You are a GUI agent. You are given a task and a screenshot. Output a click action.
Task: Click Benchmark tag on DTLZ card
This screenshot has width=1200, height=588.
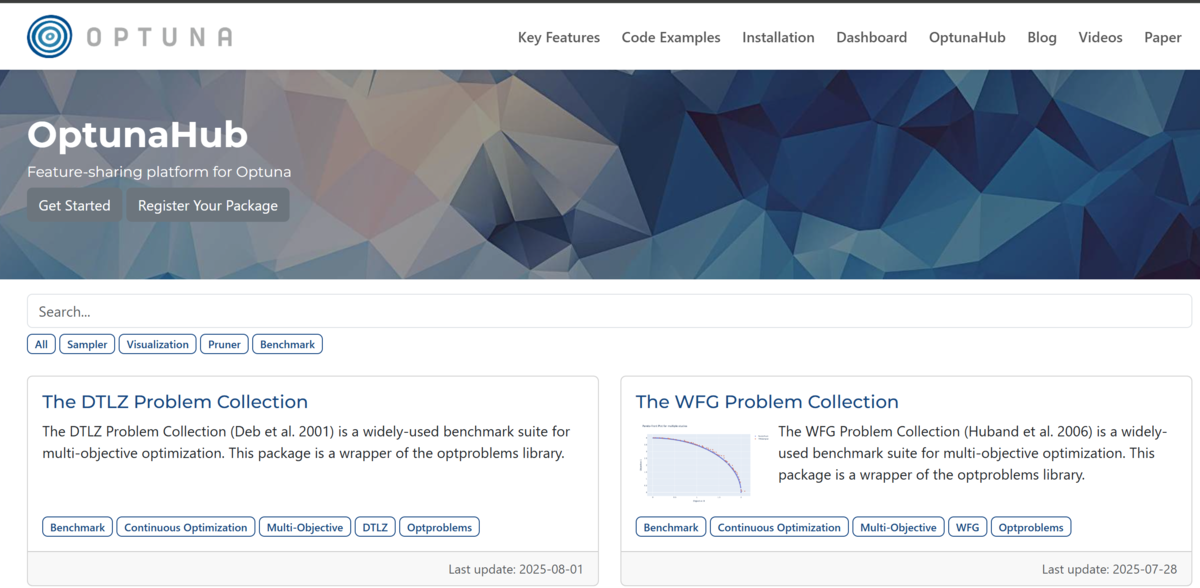pyautogui.click(x=77, y=527)
